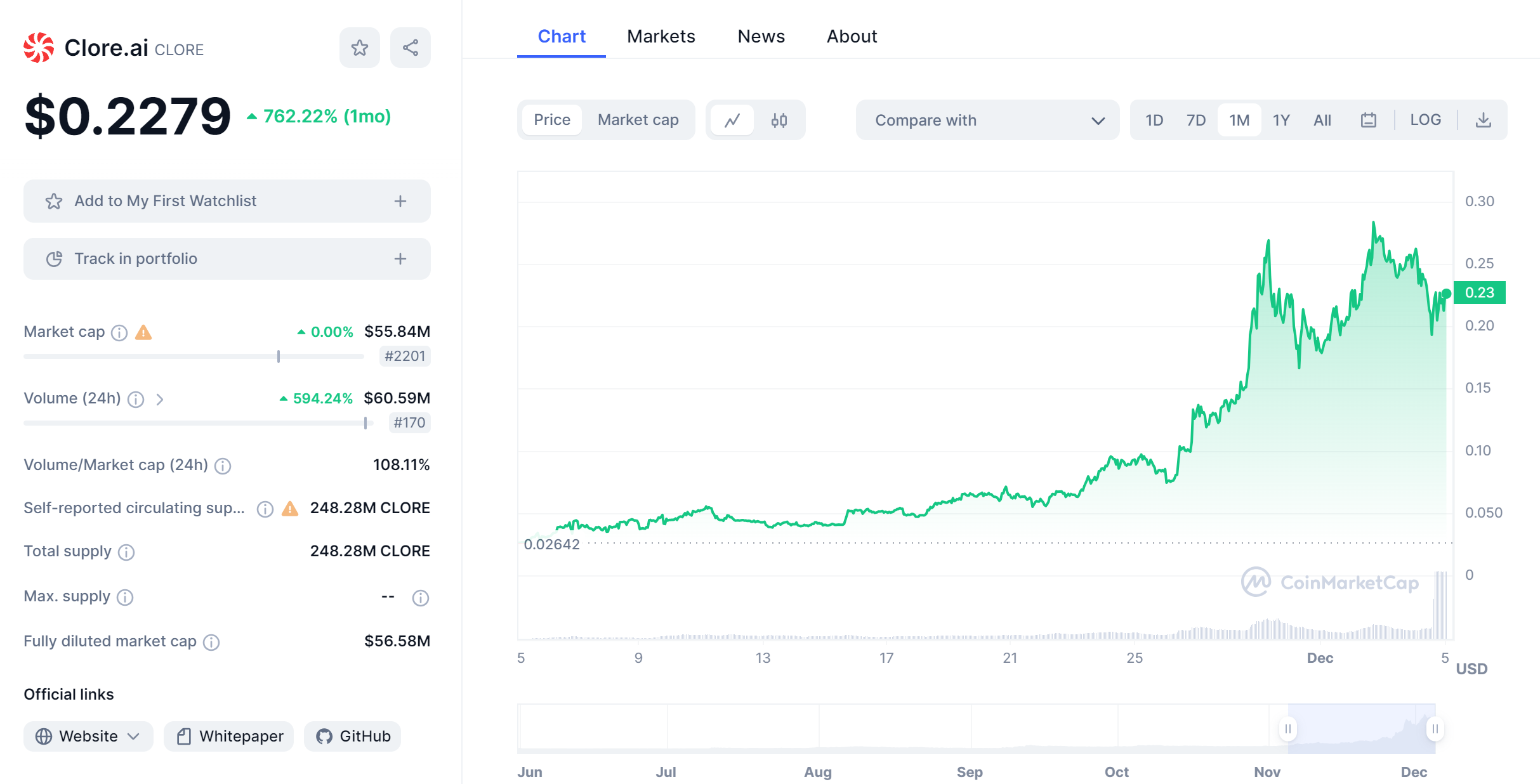Add Clore.ai to My First Watchlist
The width and height of the screenshot is (1540, 784).
(x=226, y=200)
